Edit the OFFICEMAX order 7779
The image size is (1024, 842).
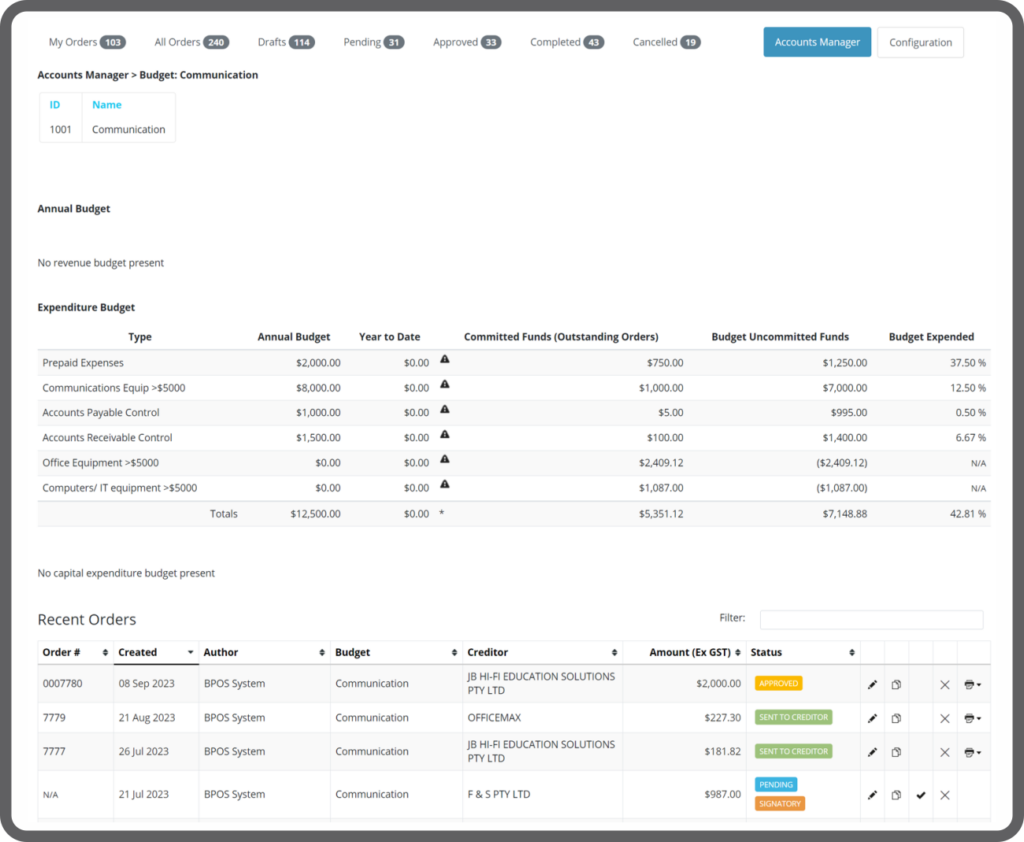(872, 719)
